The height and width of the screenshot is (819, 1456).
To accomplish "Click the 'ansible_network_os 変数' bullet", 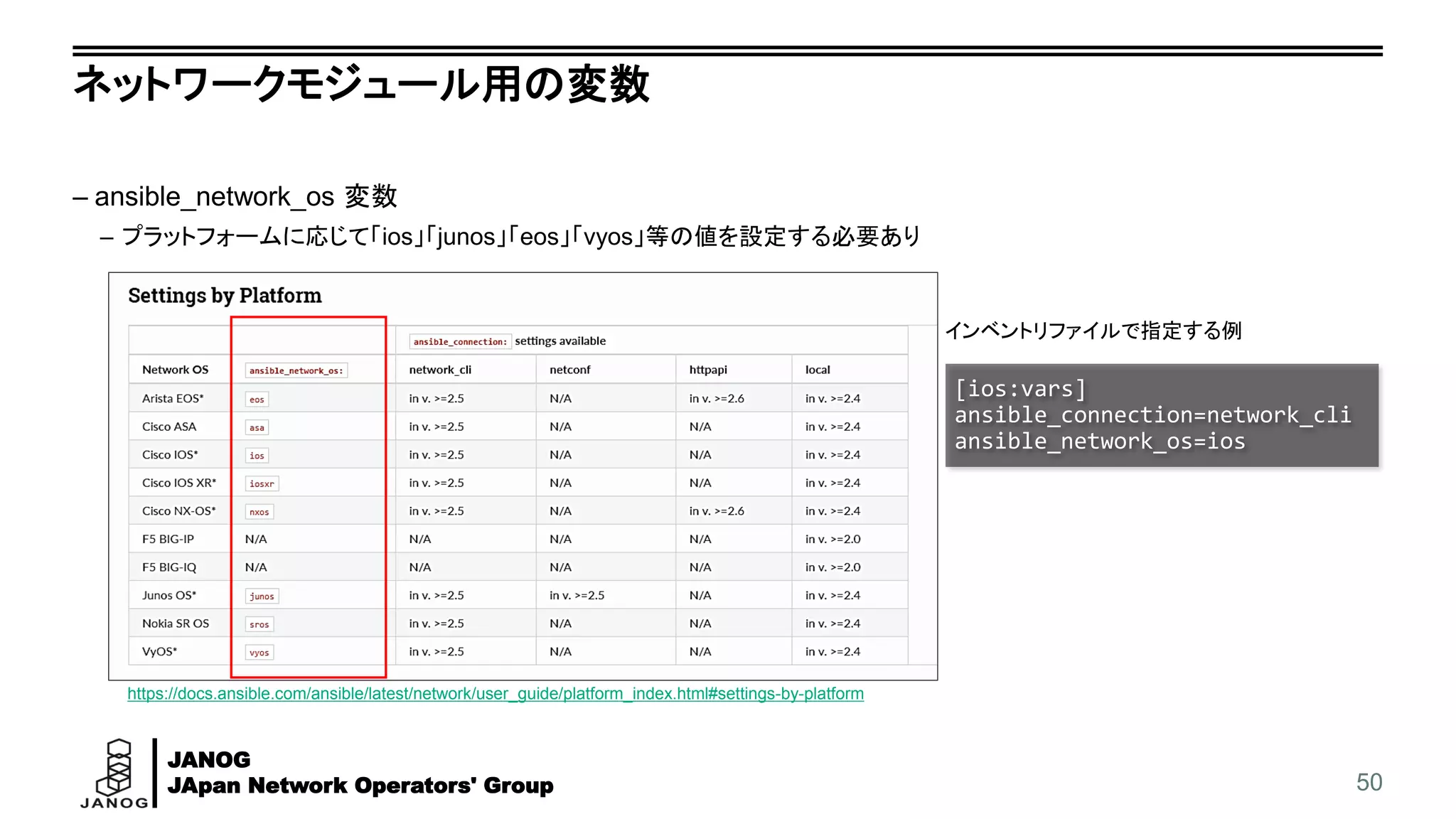I will click(245, 196).
